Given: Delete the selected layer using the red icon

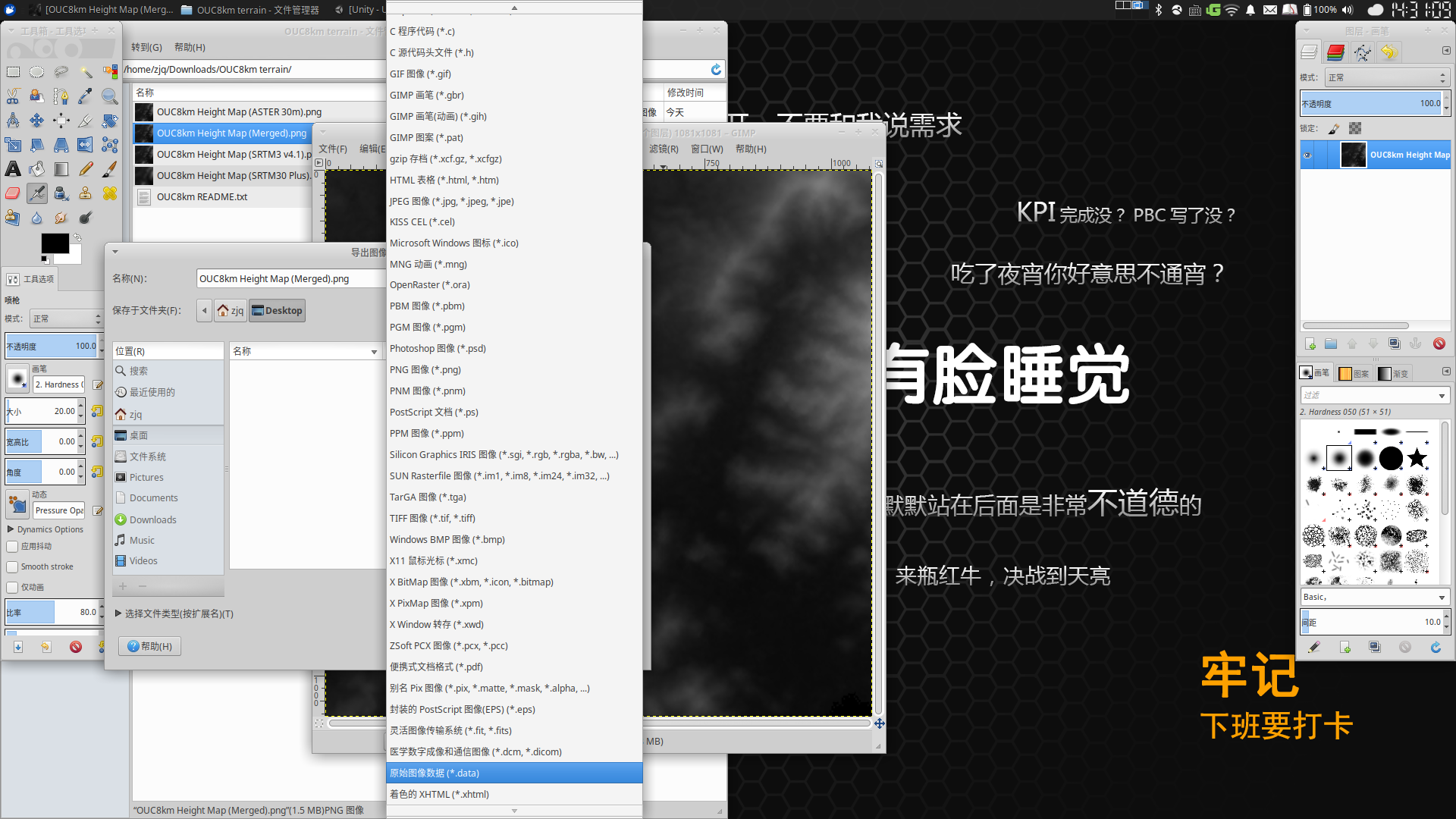Looking at the screenshot, I should pos(1439,344).
